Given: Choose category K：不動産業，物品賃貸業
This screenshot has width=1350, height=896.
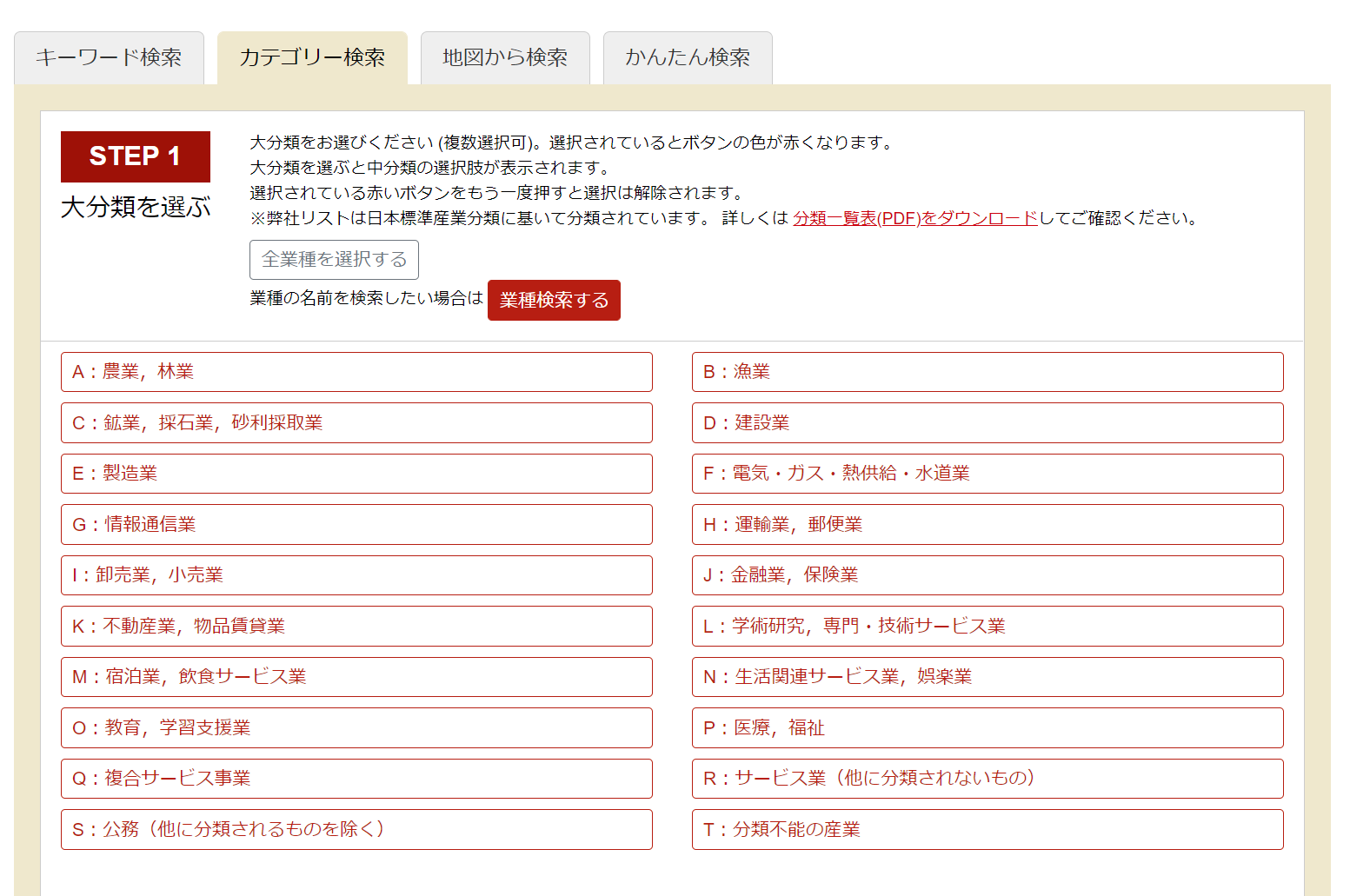Looking at the screenshot, I should pyautogui.click(x=356, y=627).
